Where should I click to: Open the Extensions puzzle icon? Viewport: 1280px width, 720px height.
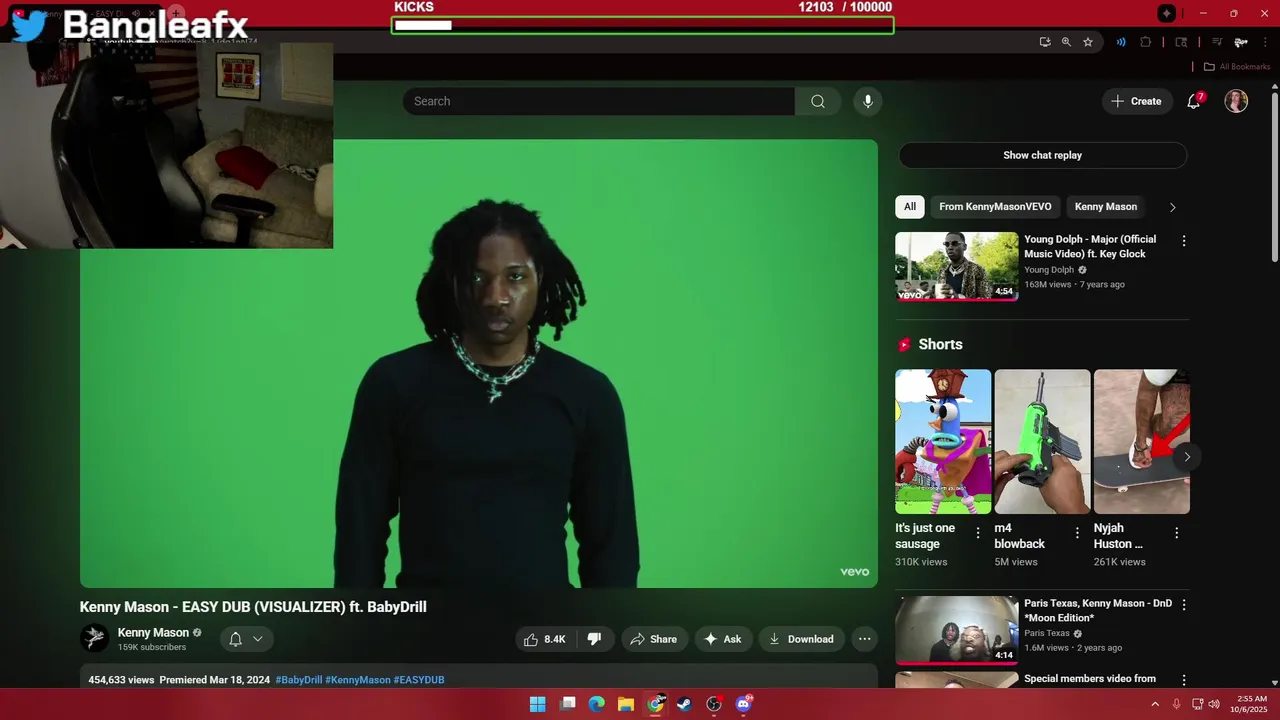[1146, 42]
